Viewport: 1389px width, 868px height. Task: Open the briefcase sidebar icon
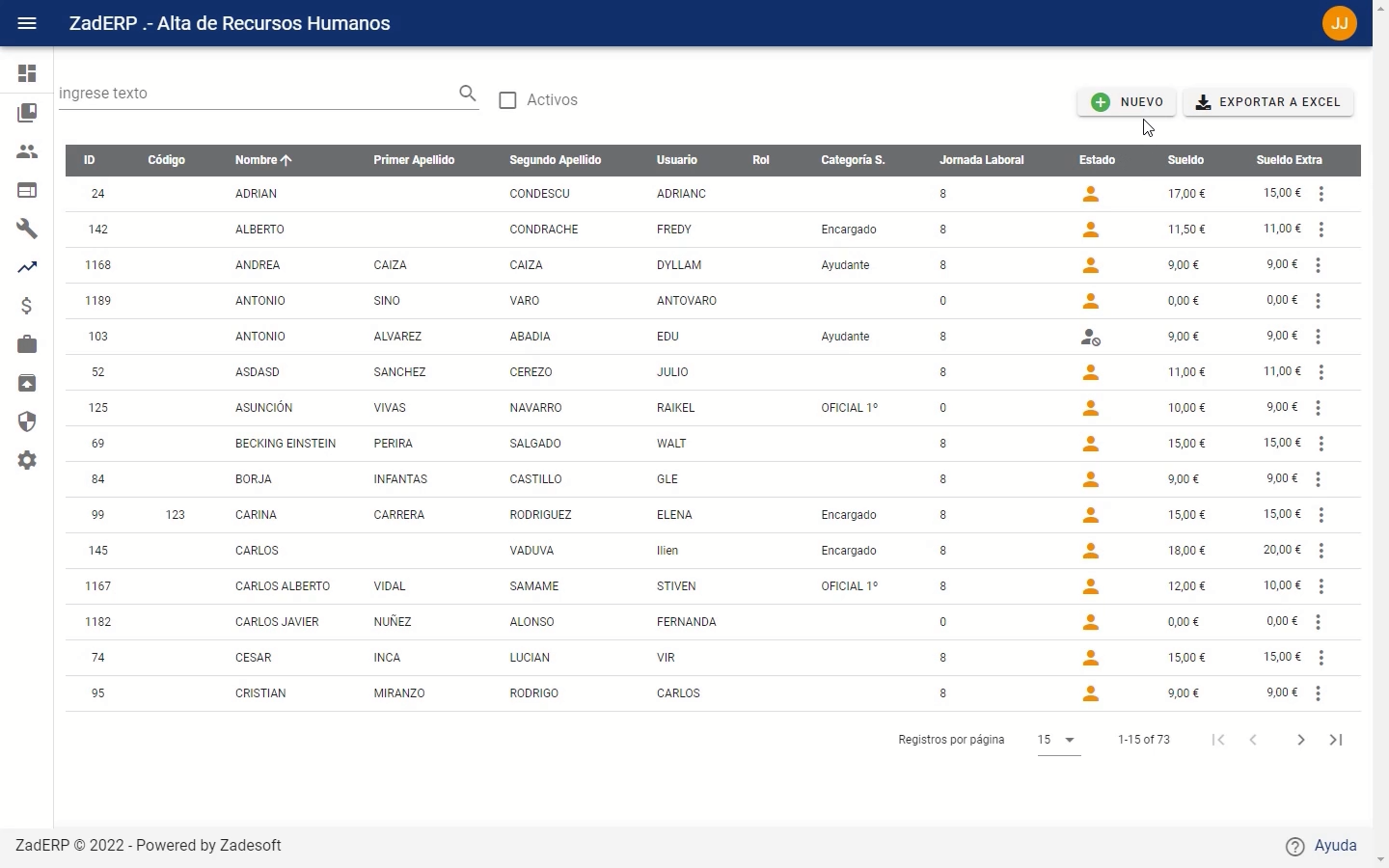[27, 344]
